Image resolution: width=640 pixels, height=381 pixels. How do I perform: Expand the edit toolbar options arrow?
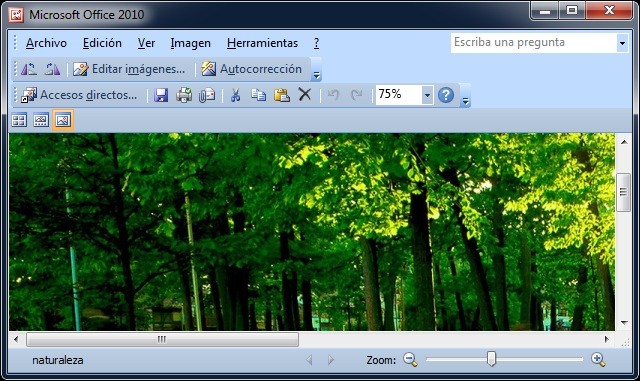pyautogui.click(x=316, y=69)
